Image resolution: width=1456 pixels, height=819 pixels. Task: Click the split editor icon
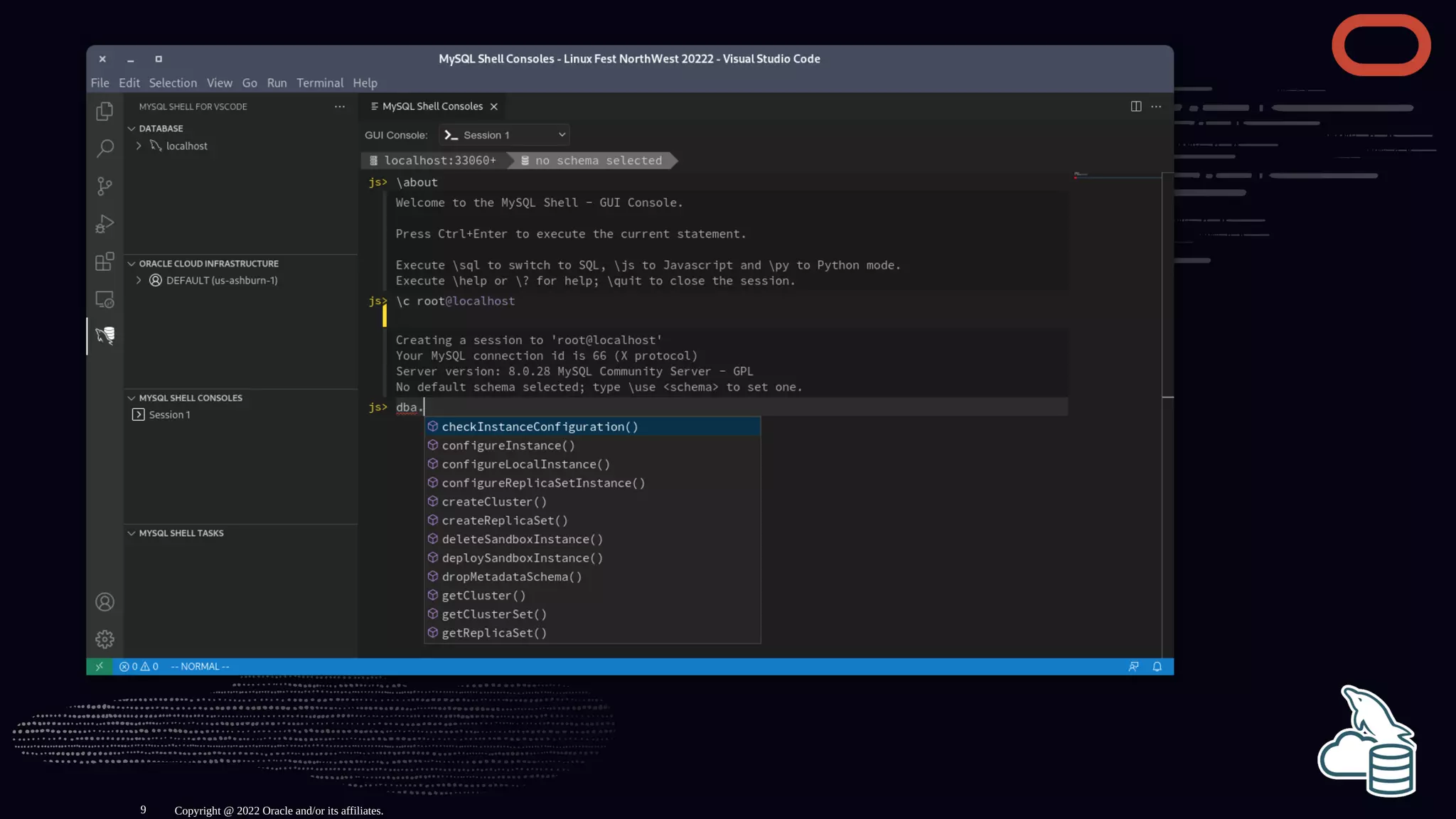tap(1136, 107)
